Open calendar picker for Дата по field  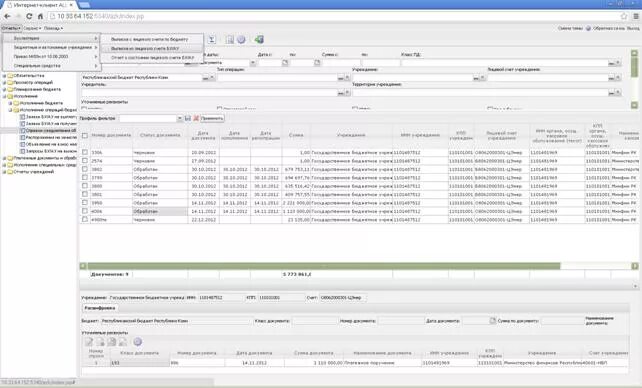coord(317,63)
